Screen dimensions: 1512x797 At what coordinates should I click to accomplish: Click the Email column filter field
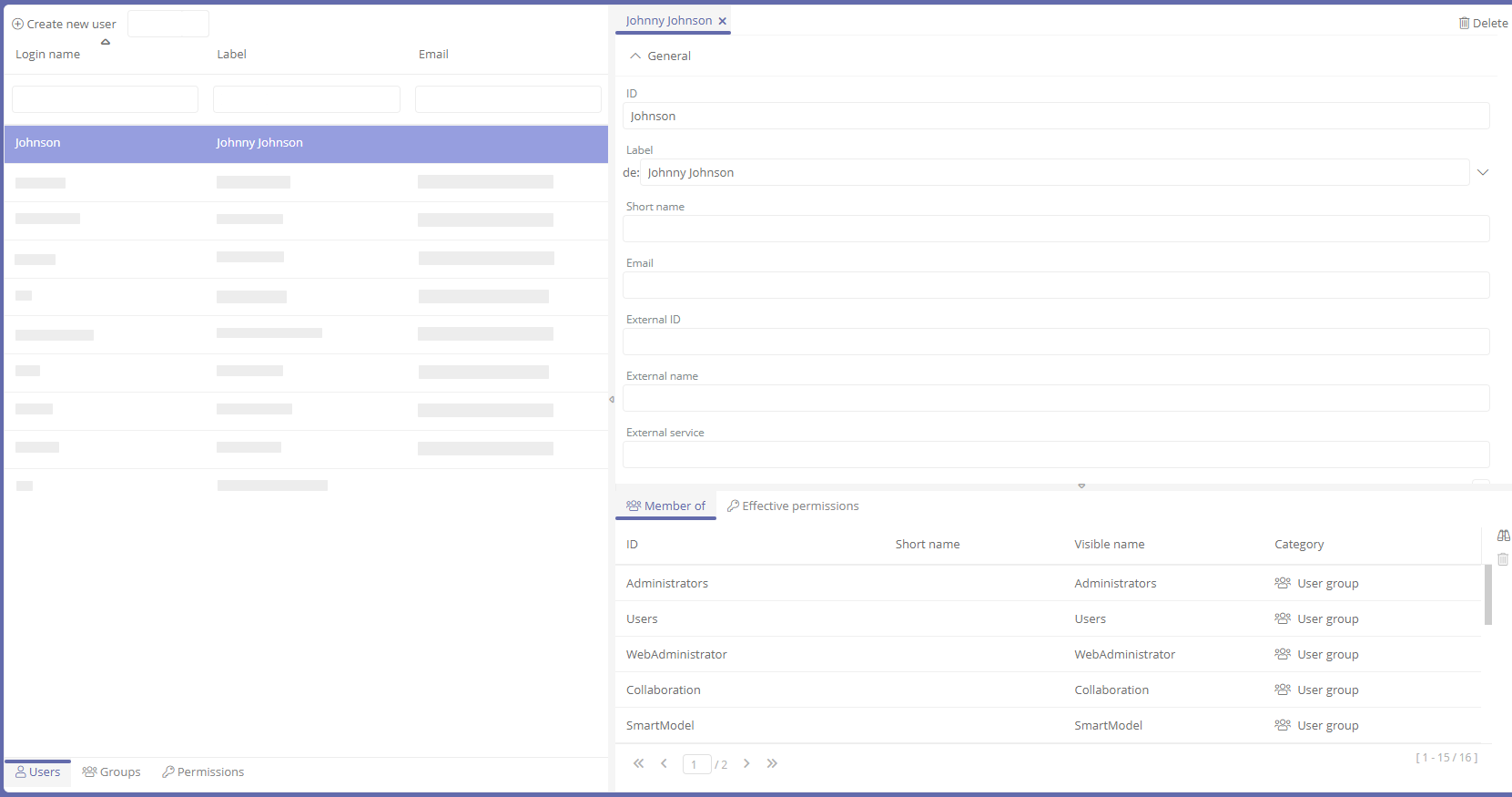[508, 99]
